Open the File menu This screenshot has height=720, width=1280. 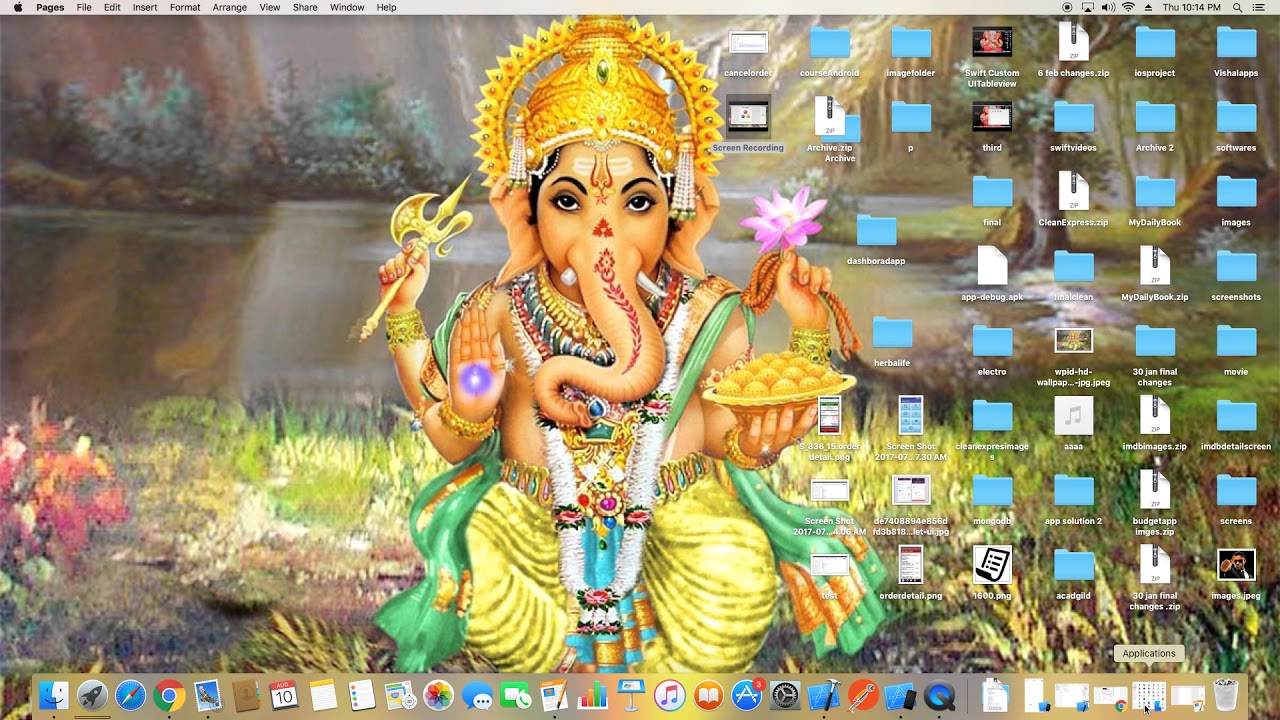coord(84,7)
